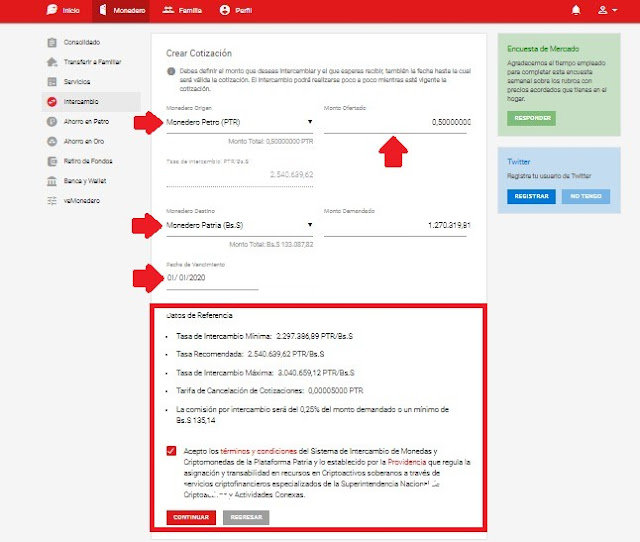Click the Ahorro en Petro icon
This screenshot has width=640, height=542.
(52, 121)
